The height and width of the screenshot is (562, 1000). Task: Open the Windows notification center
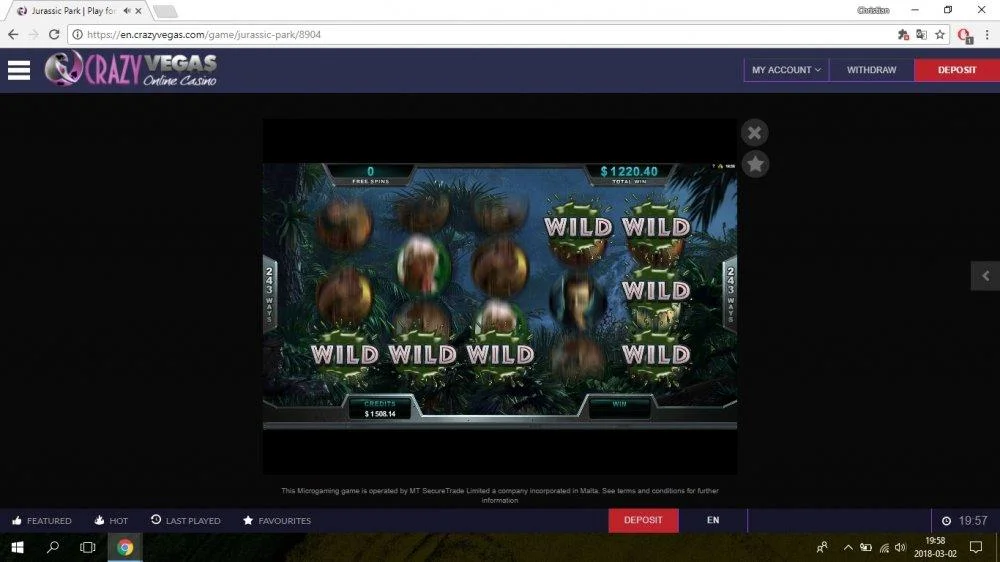coord(976,547)
